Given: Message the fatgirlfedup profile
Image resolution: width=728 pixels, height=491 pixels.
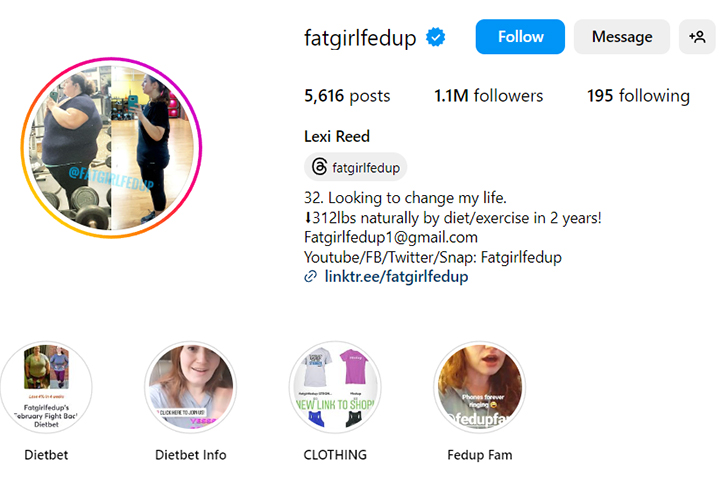Looking at the screenshot, I should (621, 37).
